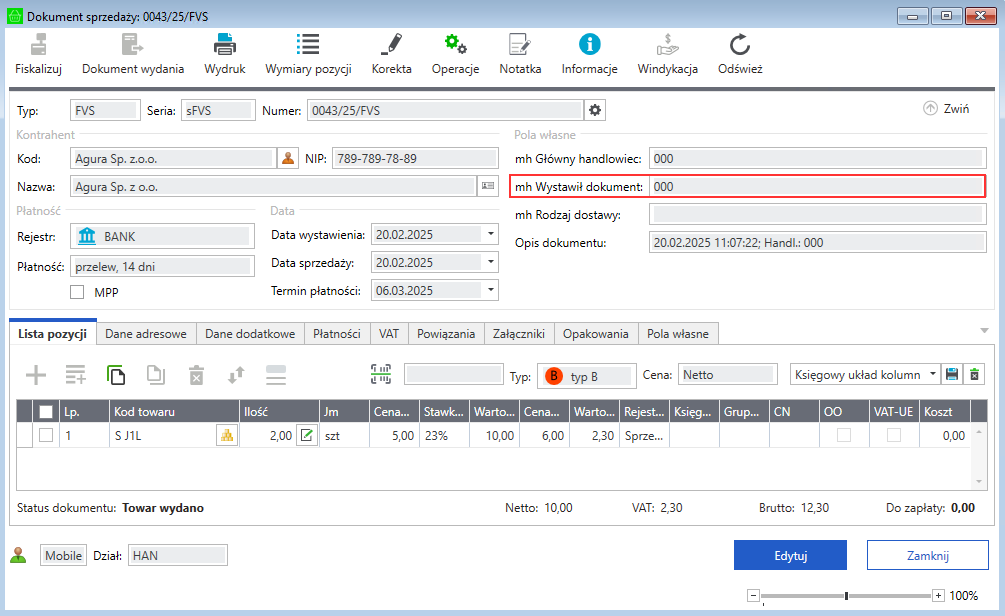
Task: Toggle select-all checkbox in table header
Action: pos(46,411)
